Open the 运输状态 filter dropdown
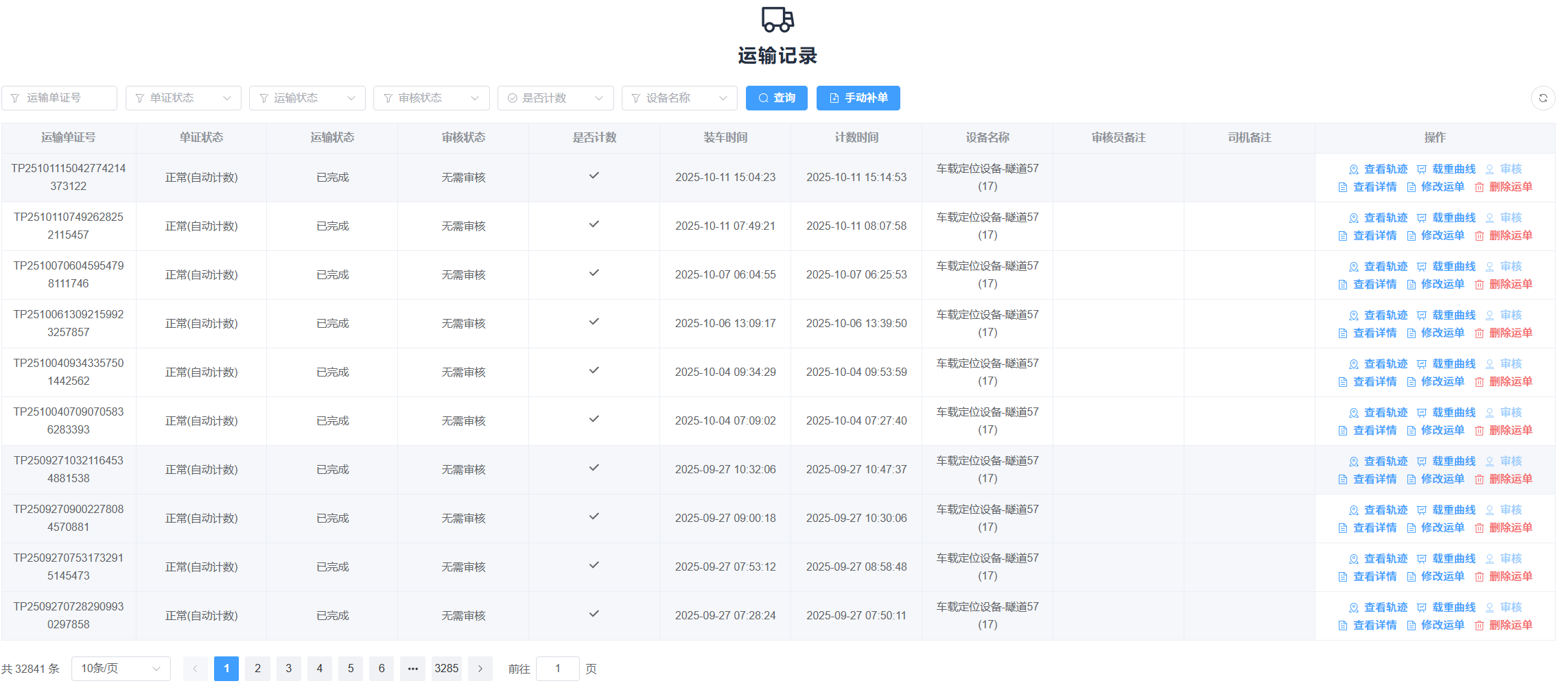This screenshot has height=690, width=1568. 307,98
